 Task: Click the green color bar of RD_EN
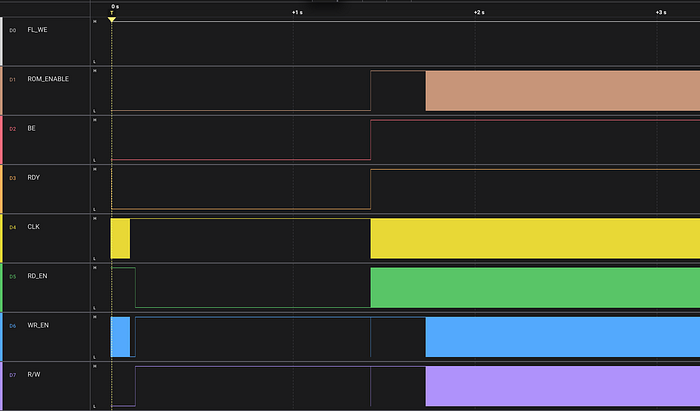pyautogui.click(x=1, y=288)
